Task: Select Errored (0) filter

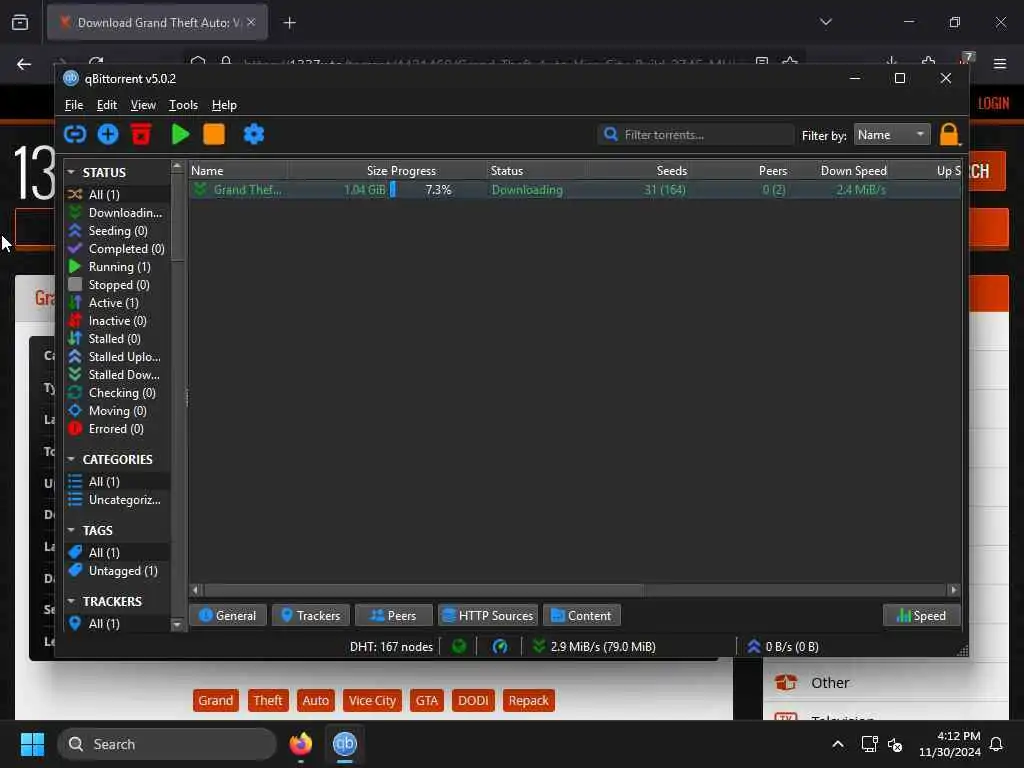Action: [118, 429]
